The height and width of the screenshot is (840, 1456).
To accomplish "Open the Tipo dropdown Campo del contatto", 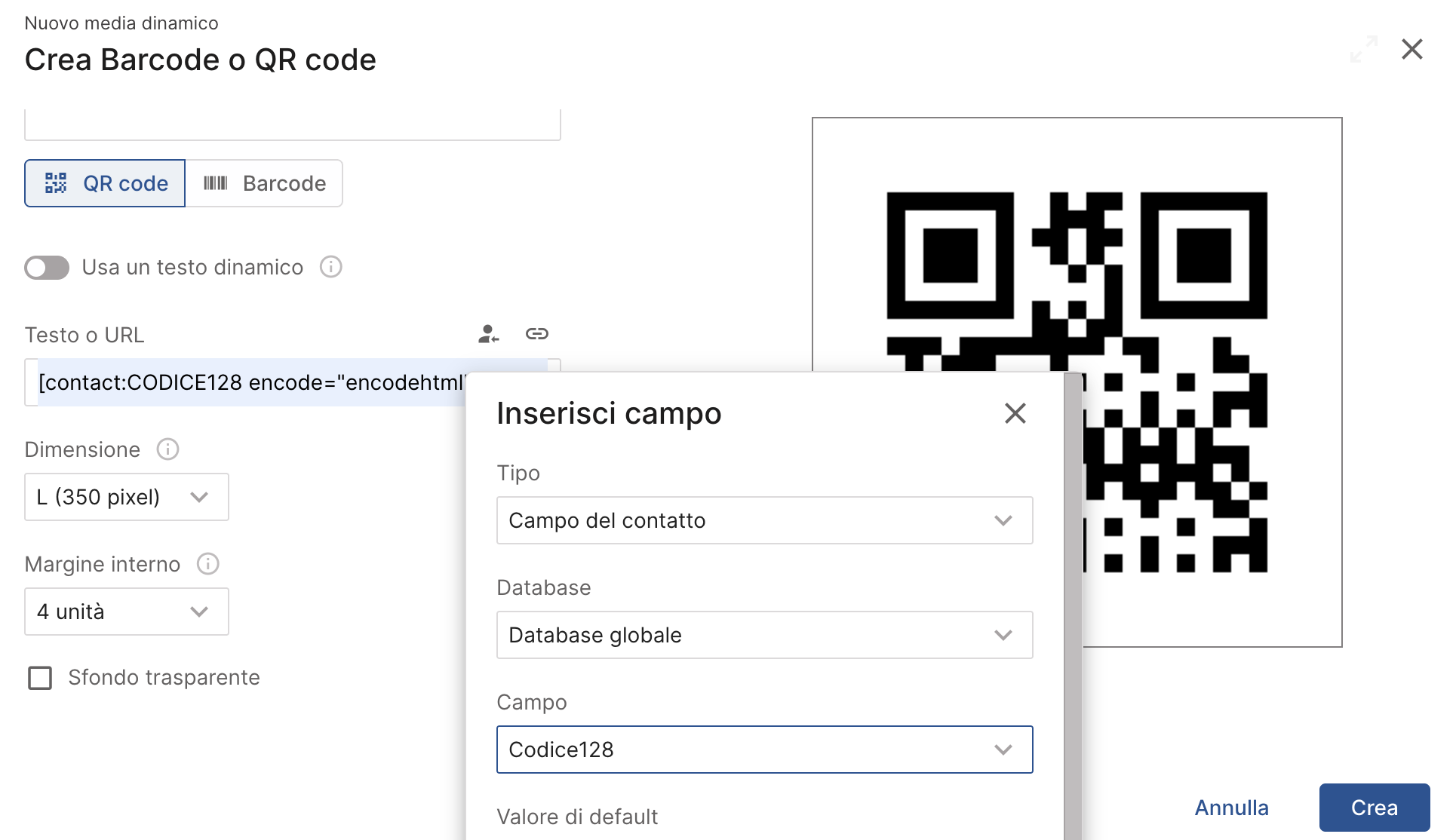I will pyautogui.click(x=764, y=520).
